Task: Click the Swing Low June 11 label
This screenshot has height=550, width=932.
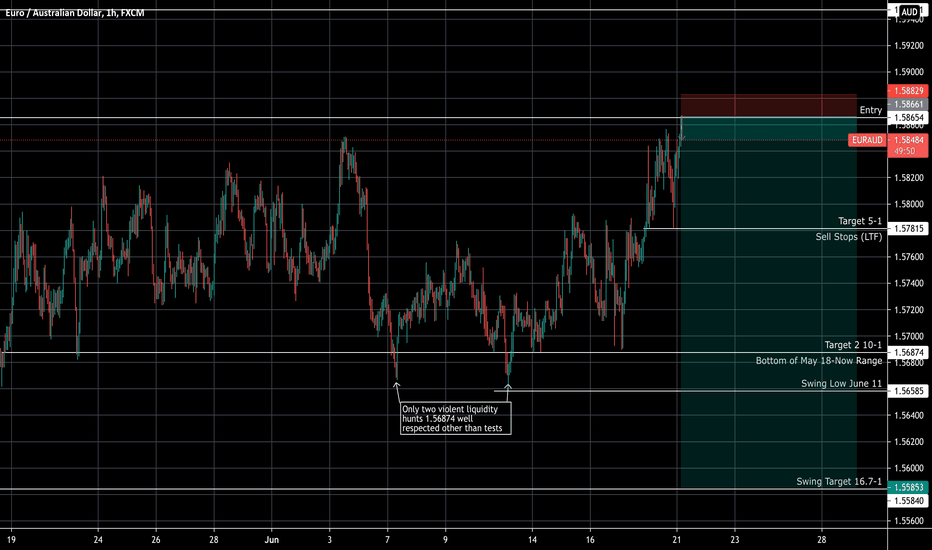Action: pyautogui.click(x=842, y=384)
